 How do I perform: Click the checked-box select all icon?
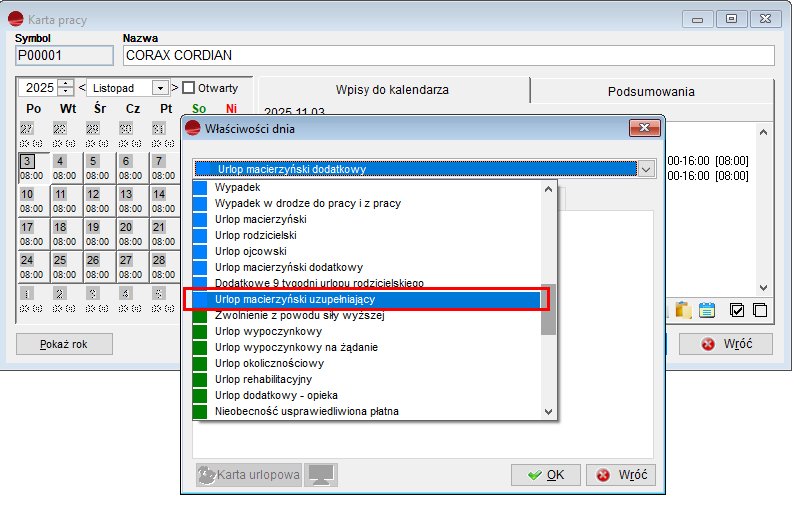[x=738, y=310]
